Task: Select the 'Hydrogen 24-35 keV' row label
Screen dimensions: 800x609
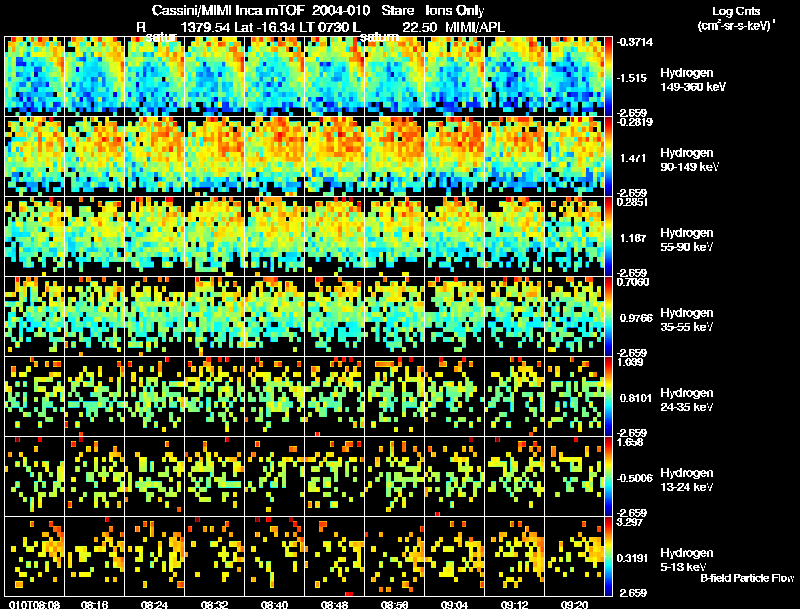Action: pos(686,400)
